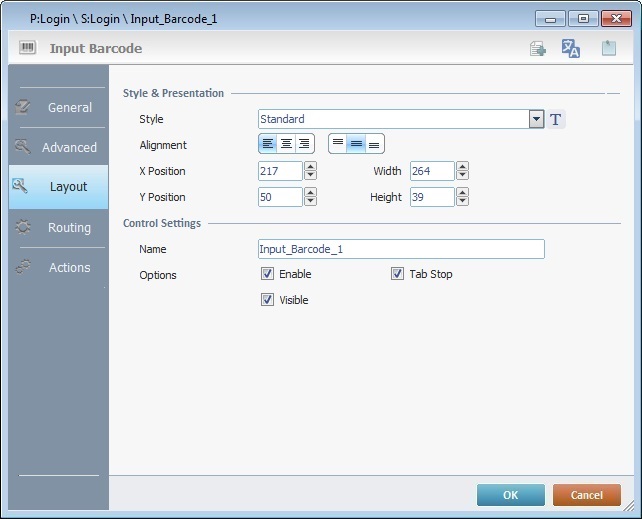
Task: Click the Name input field
Action: [401, 249]
